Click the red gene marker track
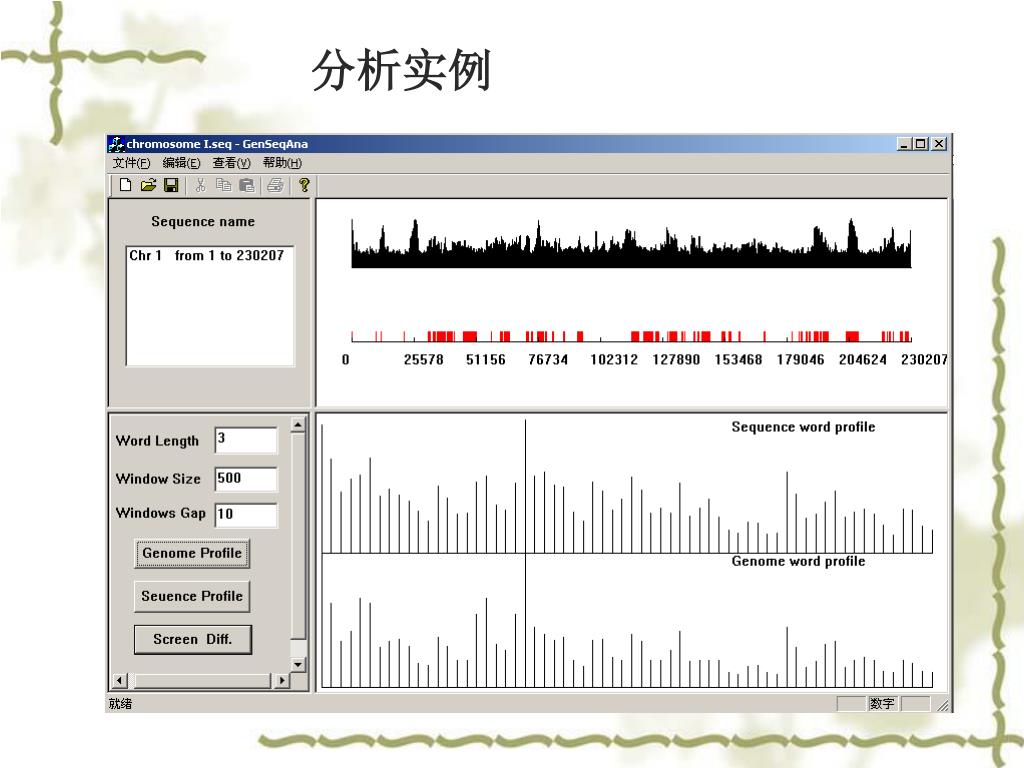The height and width of the screenshot is (768, 1024). [x=631, y=336]
